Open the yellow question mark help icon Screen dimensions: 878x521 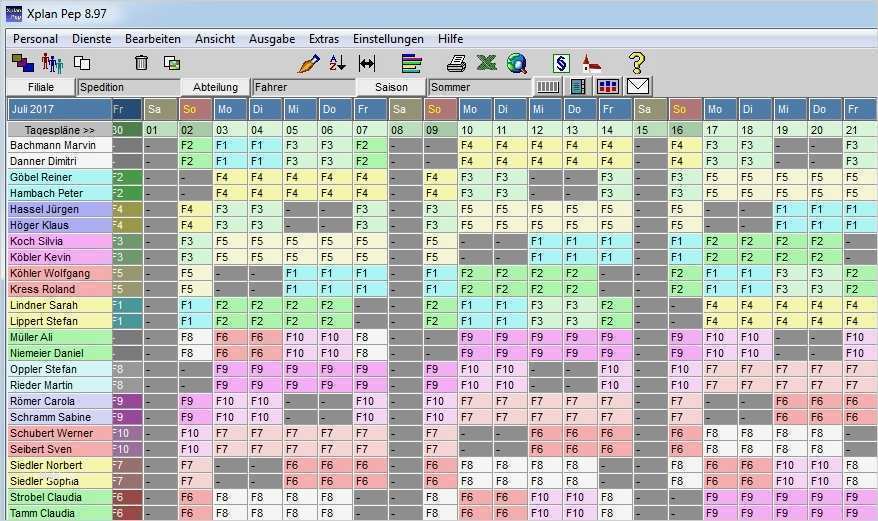pos(637,63)
